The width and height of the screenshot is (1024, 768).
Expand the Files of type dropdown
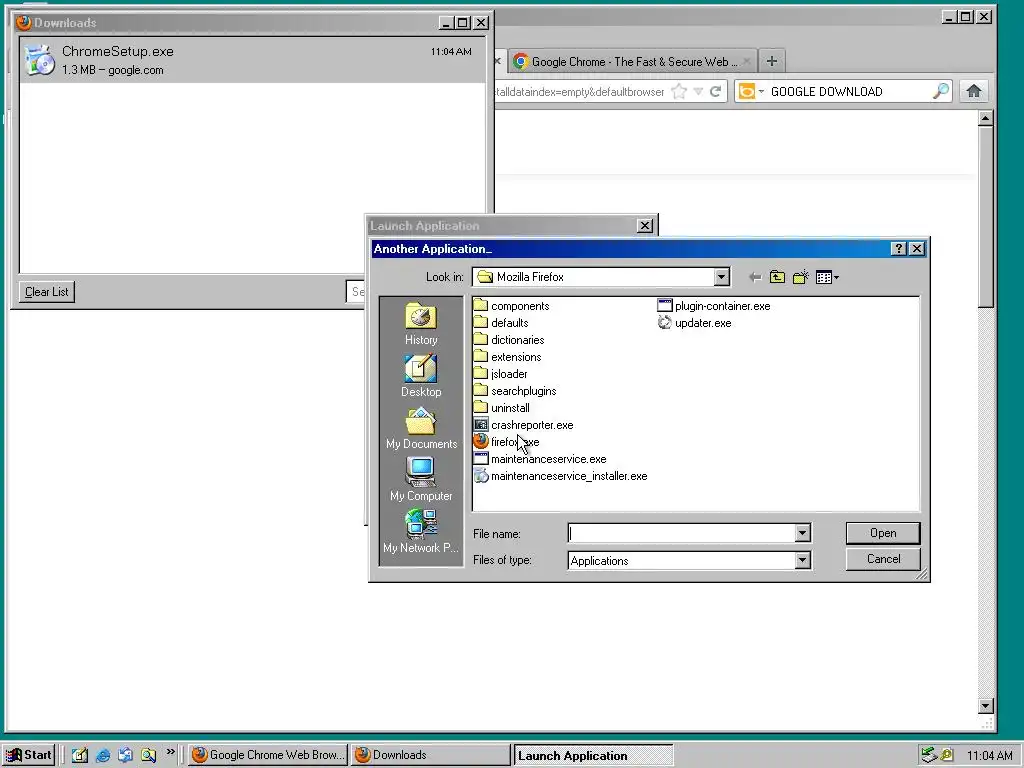803,560
